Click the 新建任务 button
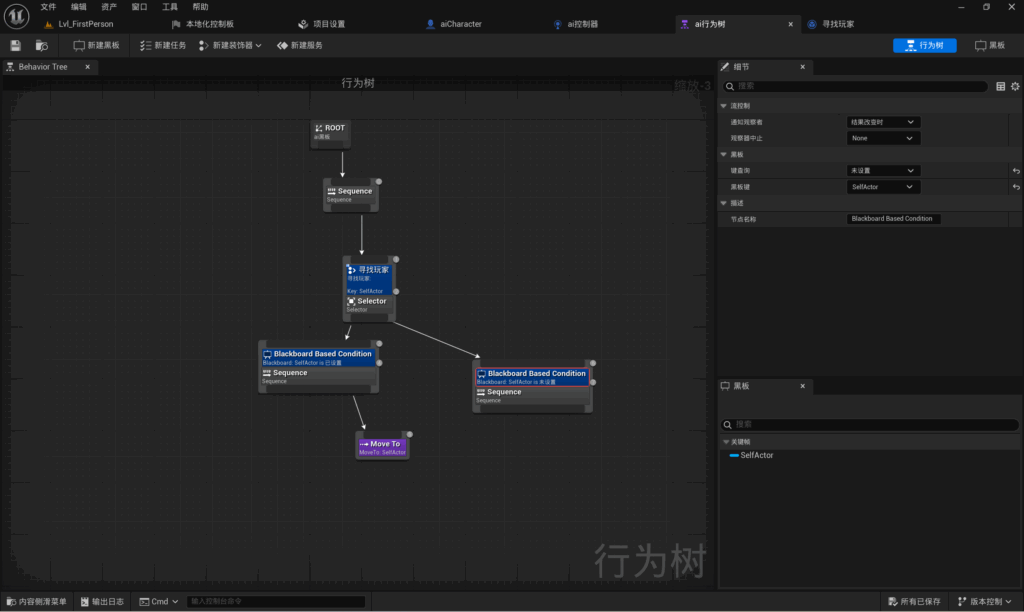 coord(163,45)
